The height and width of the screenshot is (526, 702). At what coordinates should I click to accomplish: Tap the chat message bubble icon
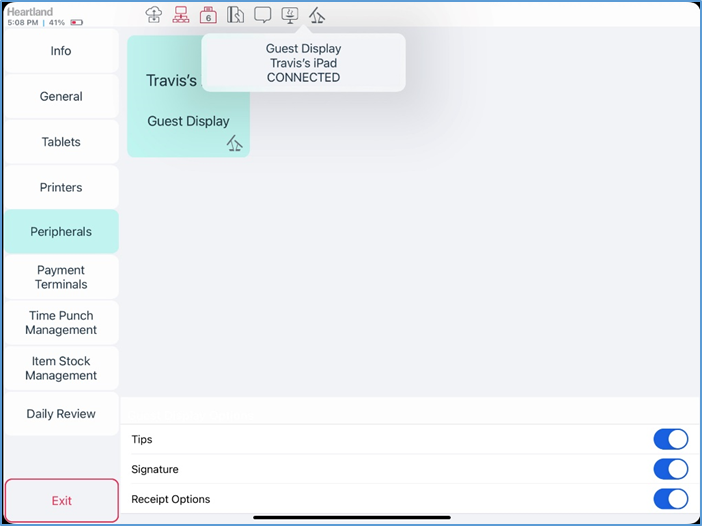point(263,14)
